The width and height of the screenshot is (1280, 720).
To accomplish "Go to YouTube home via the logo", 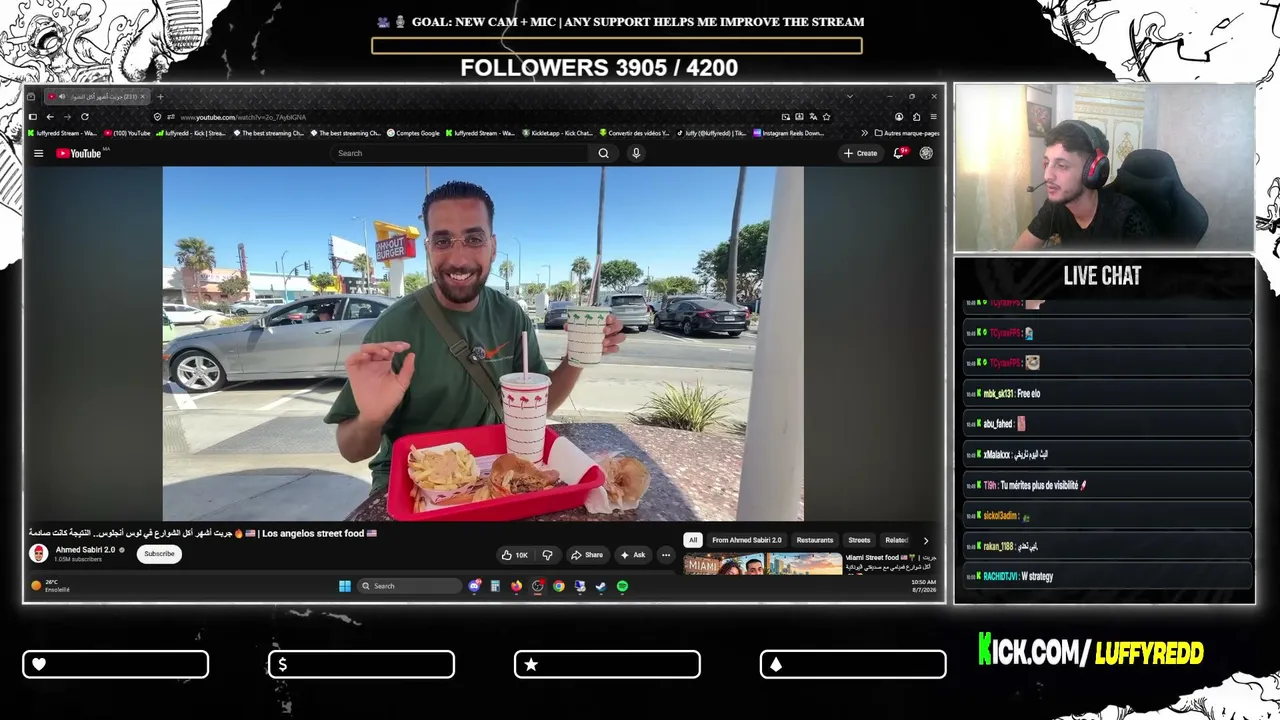I will 80,153.
